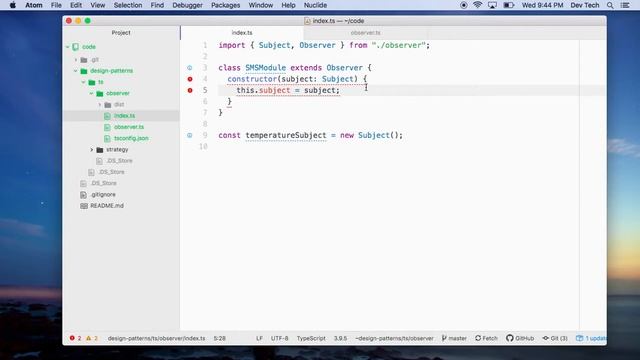Open the errors count in status bar
This screenshot has height=360, width=640.
click(75, 338)
